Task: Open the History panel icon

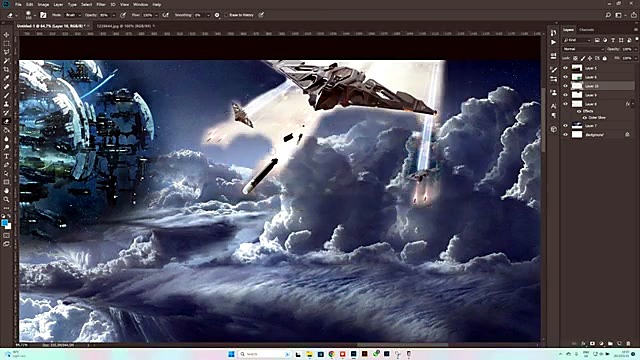Action: (x=553, y=33)
